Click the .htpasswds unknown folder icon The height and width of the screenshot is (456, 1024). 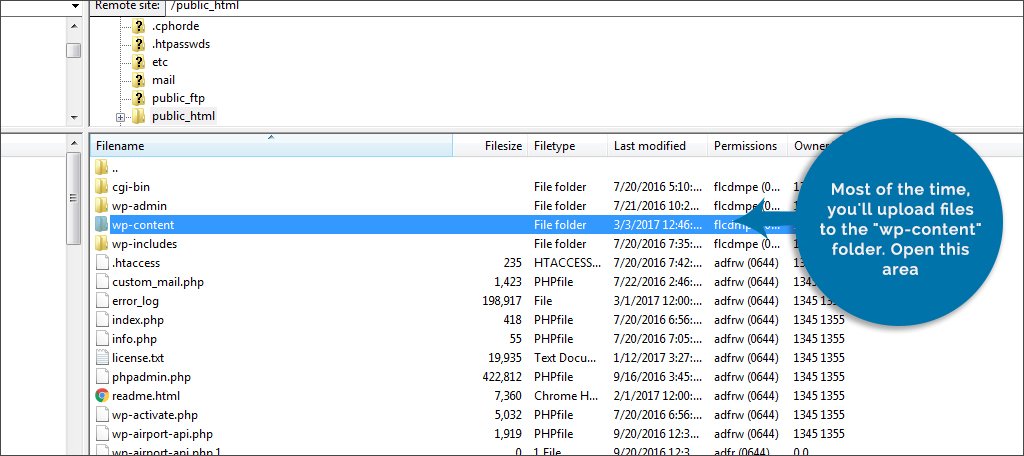[139, 44]
